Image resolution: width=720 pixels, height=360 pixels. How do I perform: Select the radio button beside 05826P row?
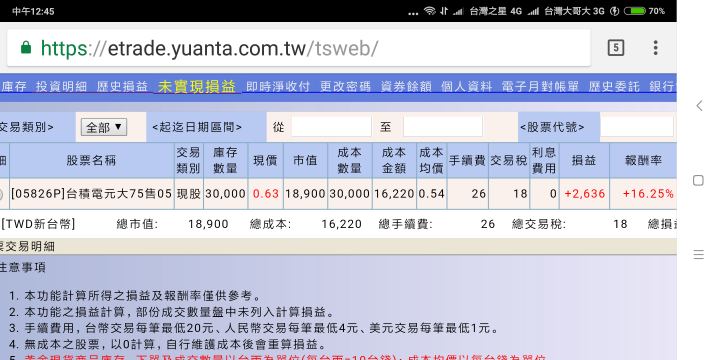tap(1, 195)
